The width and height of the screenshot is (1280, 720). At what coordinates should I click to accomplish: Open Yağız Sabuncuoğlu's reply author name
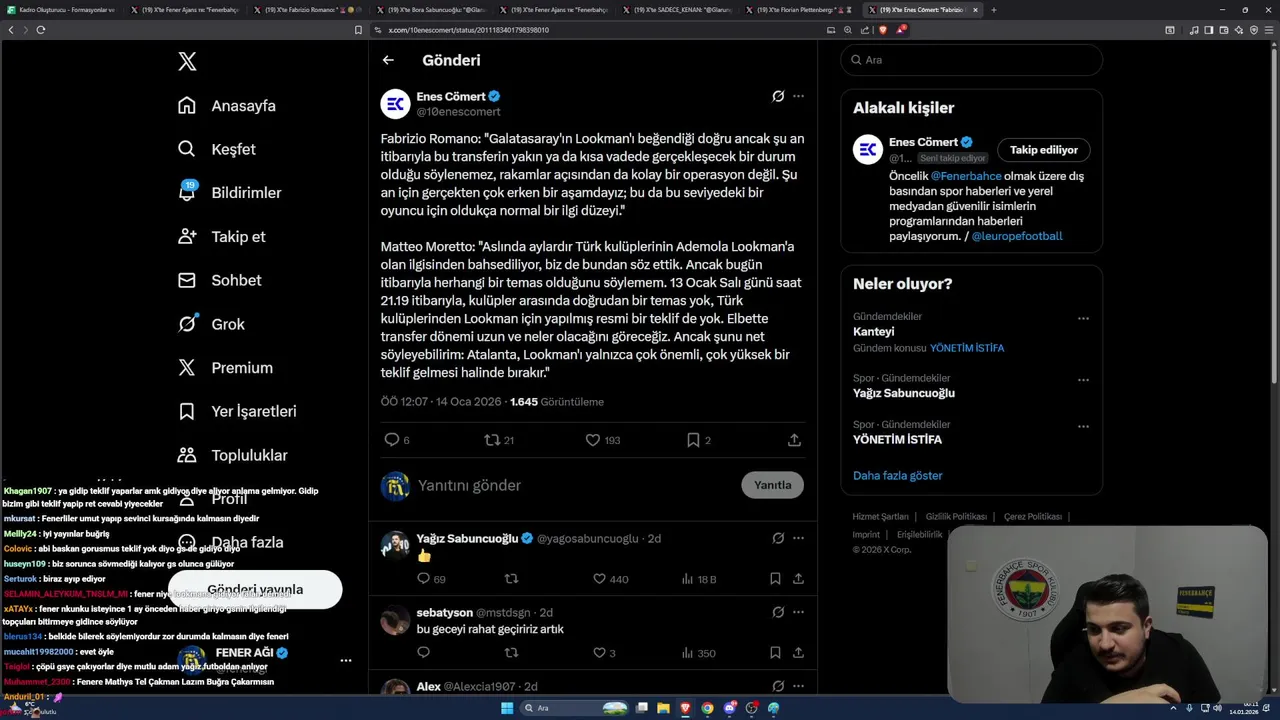(467, 538)
